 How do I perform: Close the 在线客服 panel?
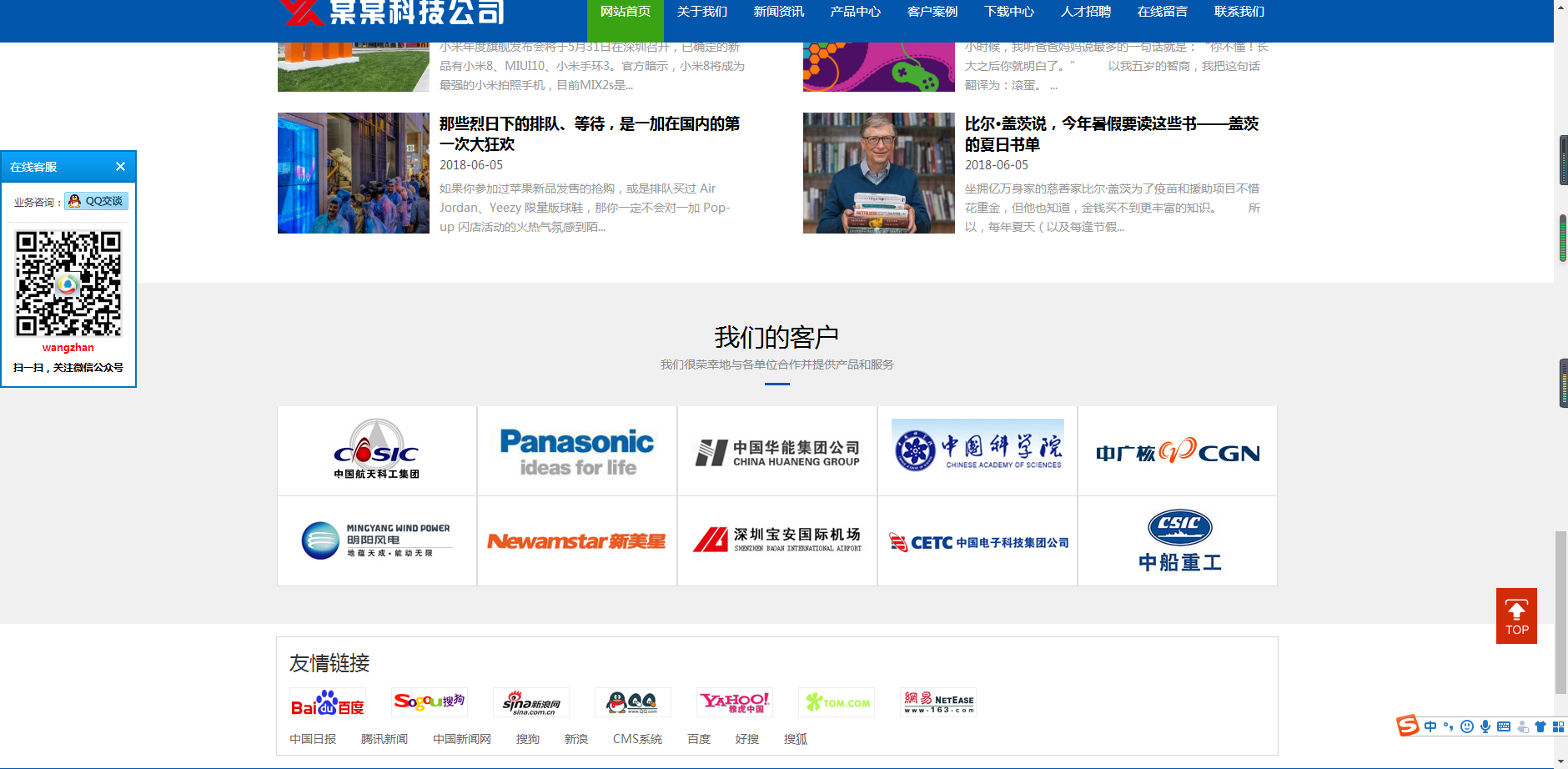click(x=120, y=167)
